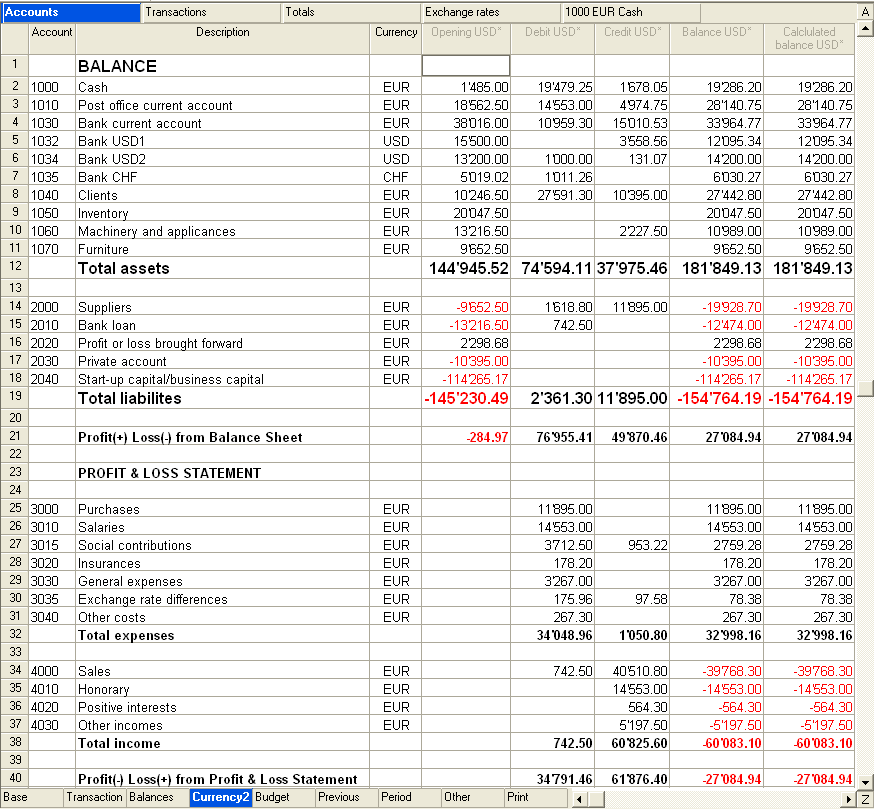
Task: Click the -145'230.49 opening liabilities total
Action: coord(466,398)
